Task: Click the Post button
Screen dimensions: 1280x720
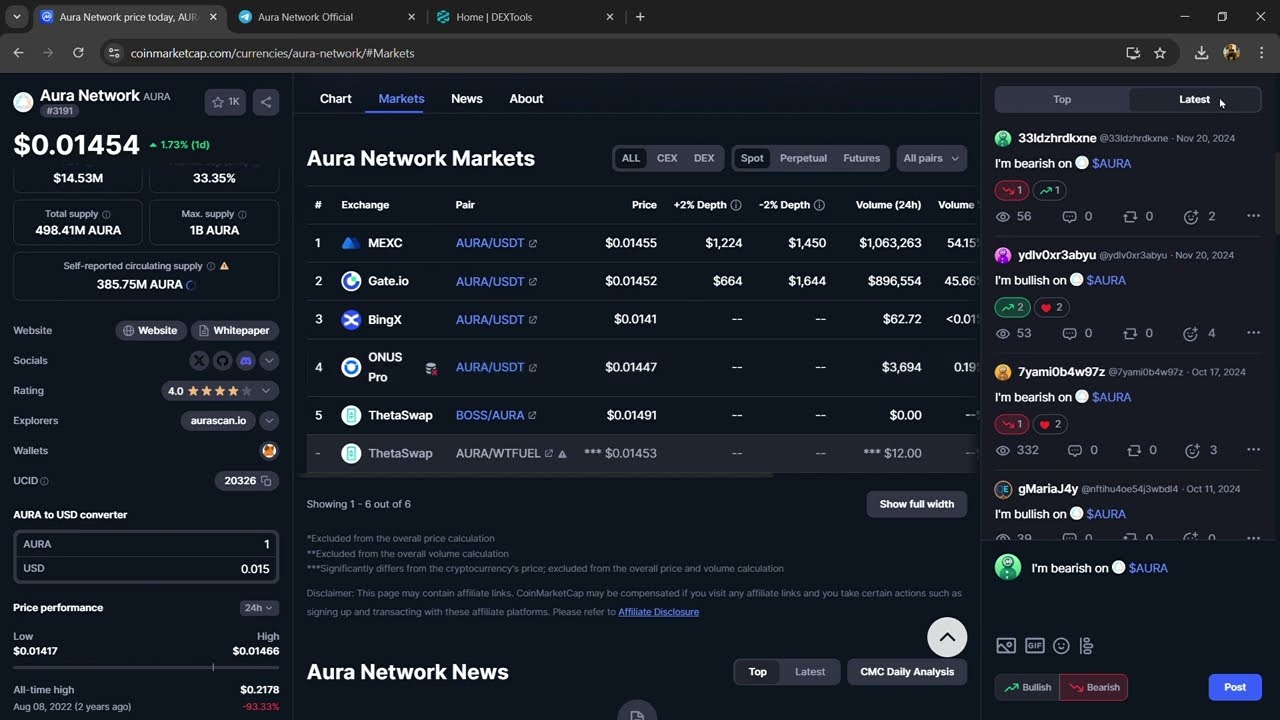Action: tap(1235, 687)
